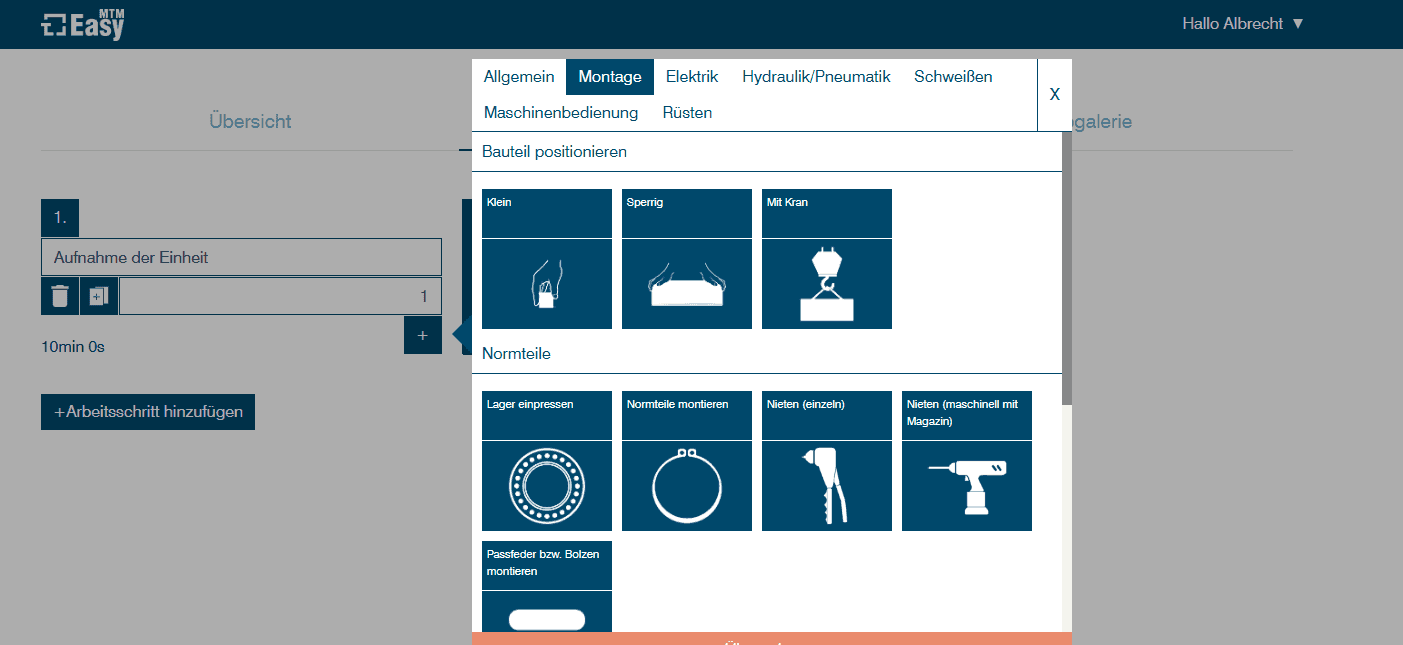Click +Arbeitsschritt hinzufügen button
The width and height of the screenshot is (1403, 645).
148,412
